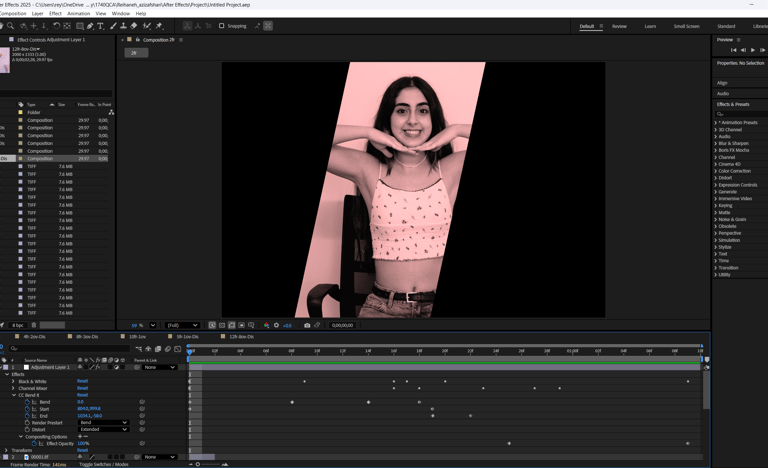
Task: Open the Animation menu
Action: pos(78,13)
